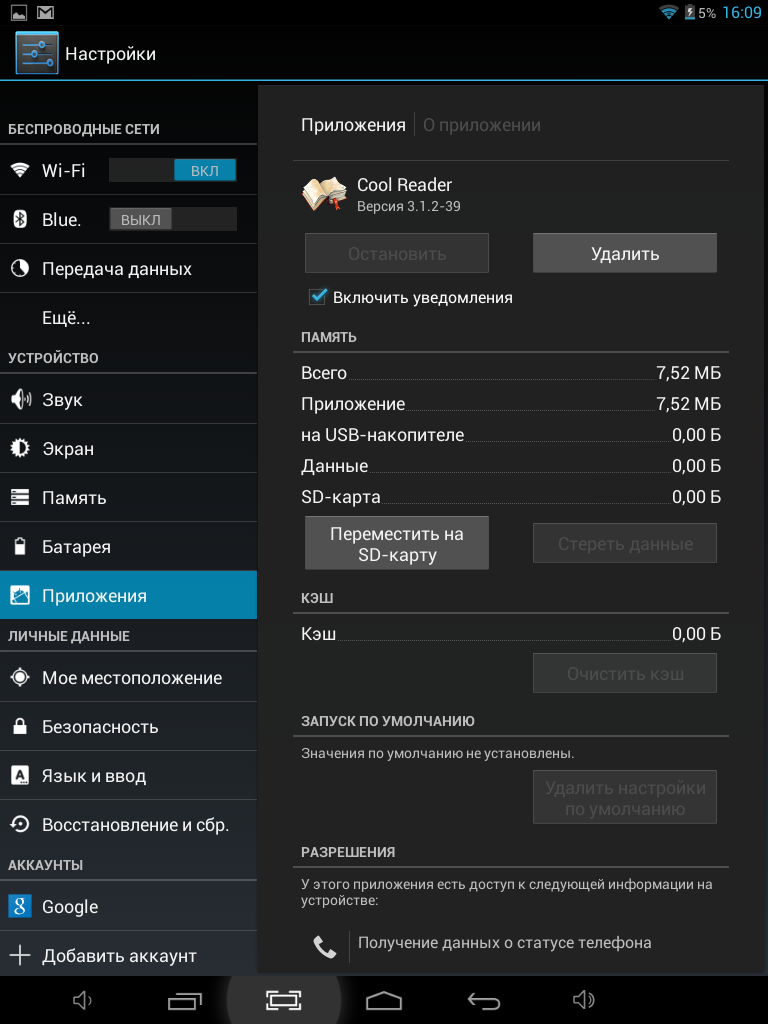Viewport: 768px width, 1024px height.
Task: Open 'Добавить аккаунт' to add account
Action: point(118,956)
